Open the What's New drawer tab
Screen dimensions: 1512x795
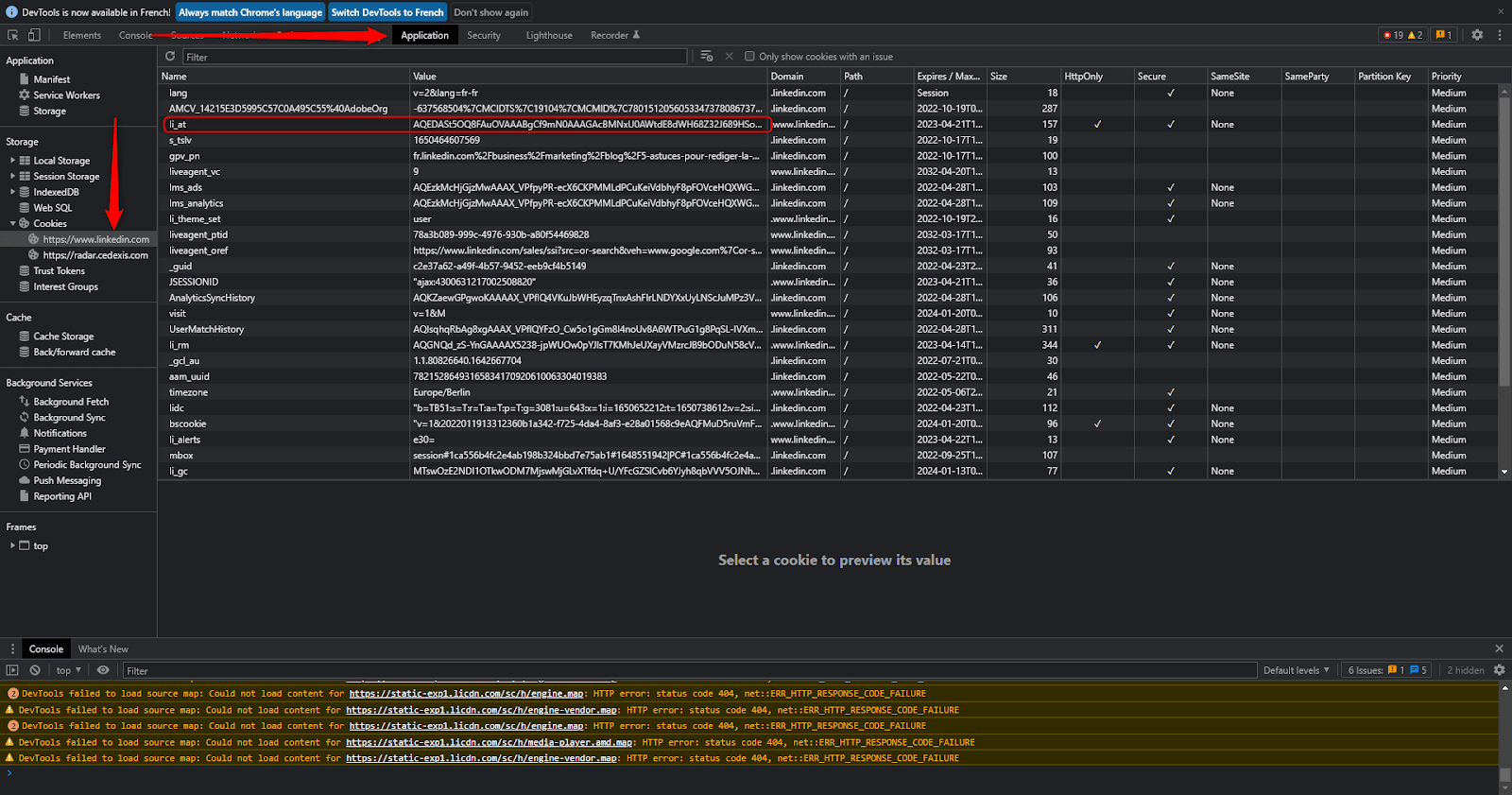click(103, 649)
